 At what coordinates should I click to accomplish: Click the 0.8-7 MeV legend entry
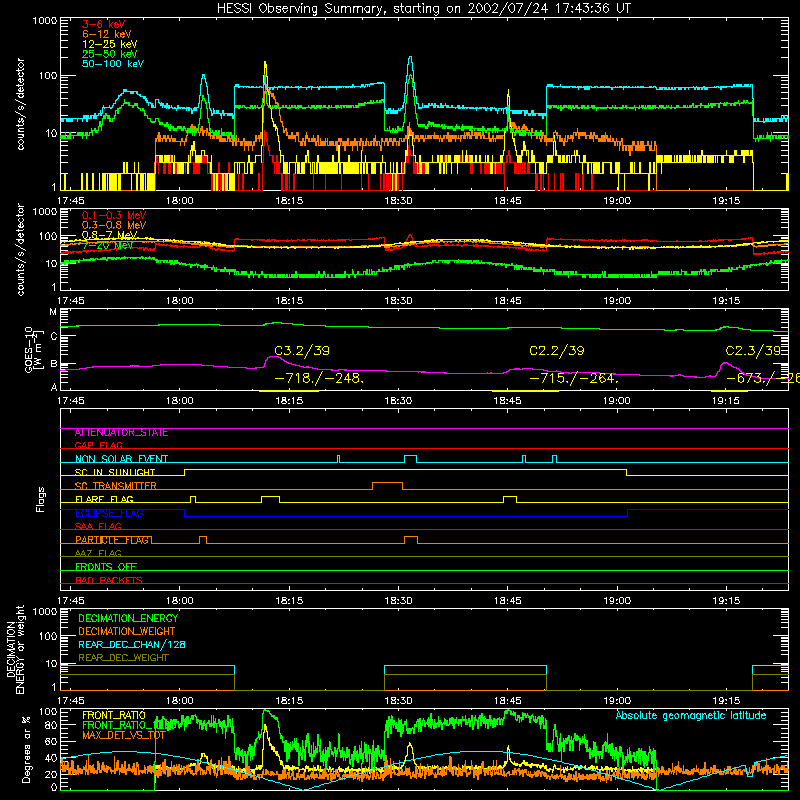pos(110,235)
